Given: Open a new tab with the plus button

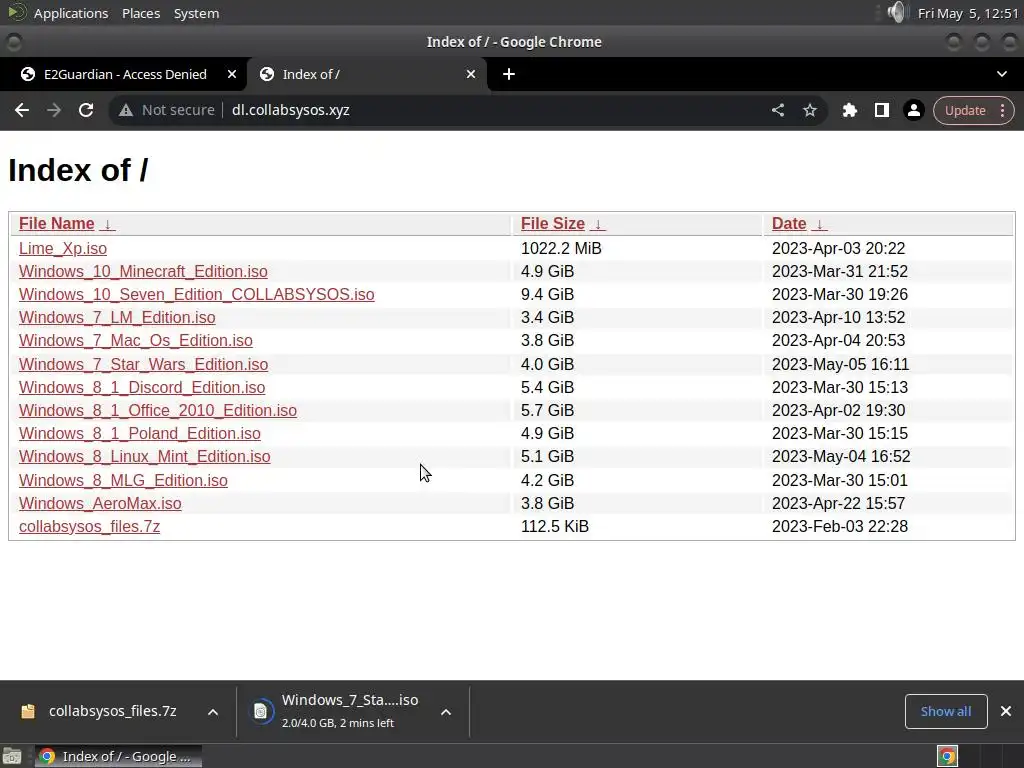Looking at the screenshot, I should point(509,74).
